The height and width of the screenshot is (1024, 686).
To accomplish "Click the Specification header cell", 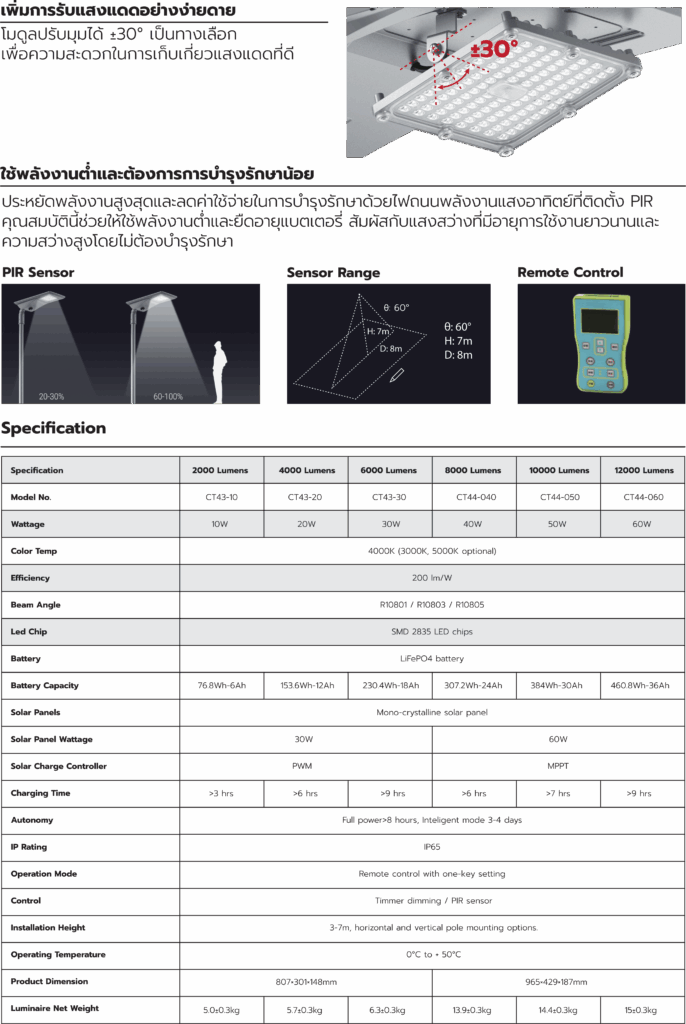I will coord(91,470).
